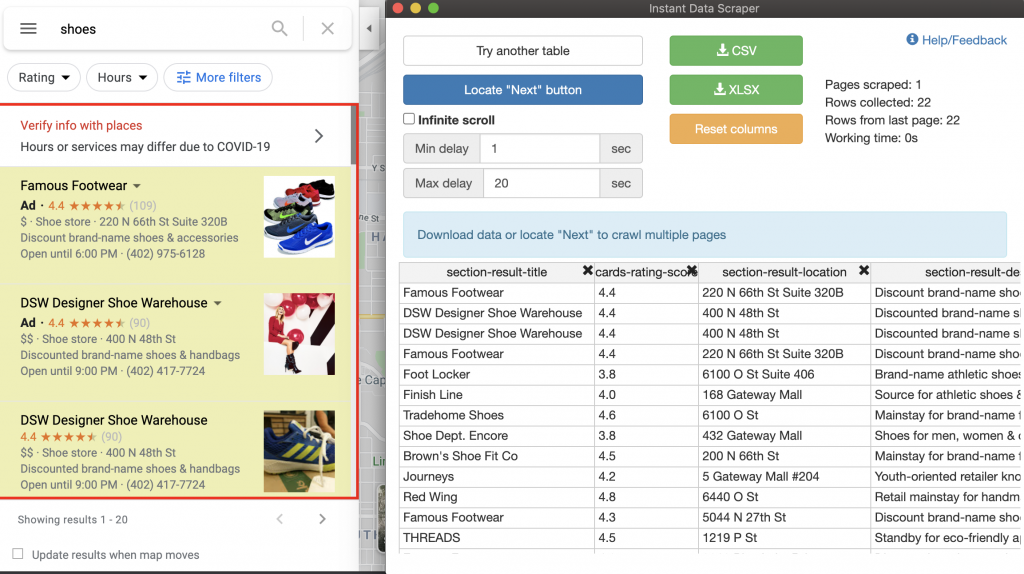This screenshot has width=1024, height=574.
Task: Remove the section-result-title column
Action: pos(587,271)
